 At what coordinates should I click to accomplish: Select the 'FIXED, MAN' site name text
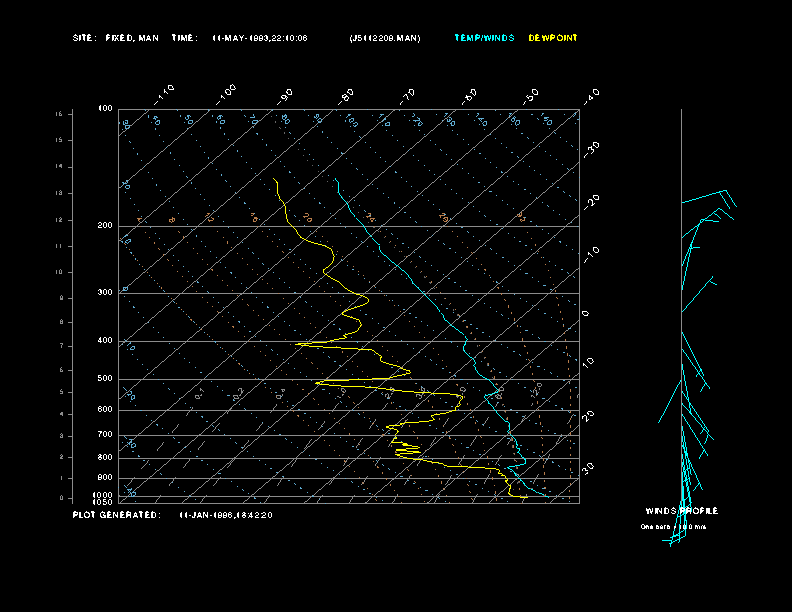(132, 38)
